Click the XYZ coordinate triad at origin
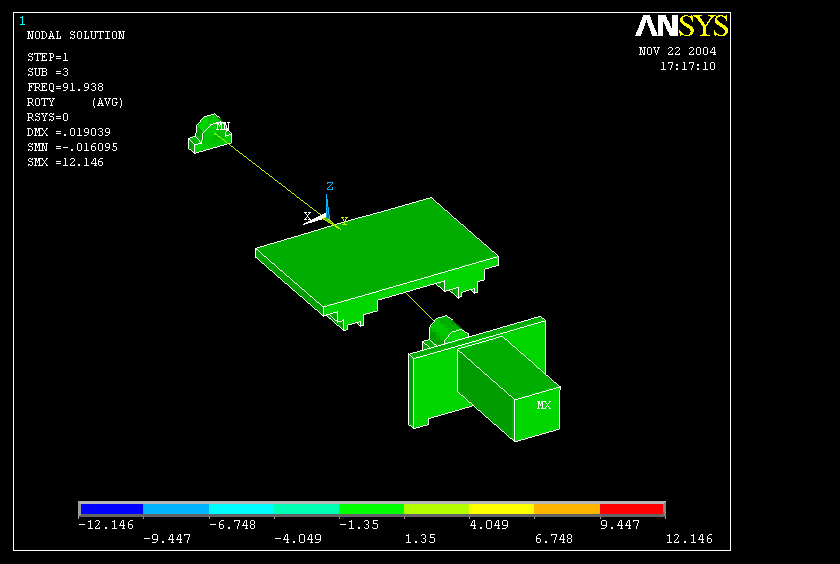The image size is (840, 564). [327, 212]
